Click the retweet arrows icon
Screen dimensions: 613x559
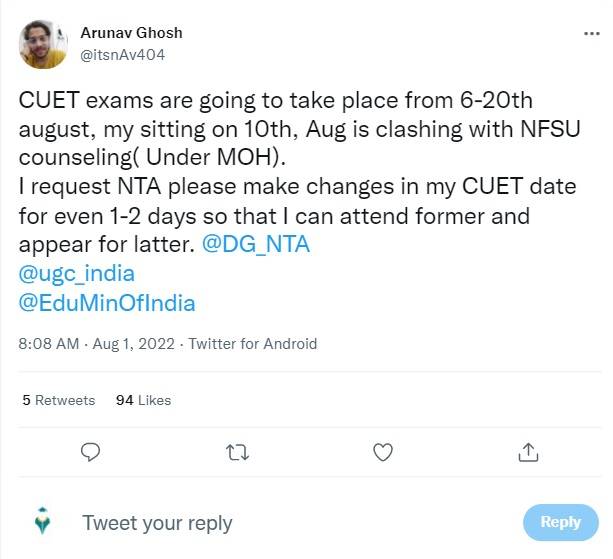click(x=237, y=453)
